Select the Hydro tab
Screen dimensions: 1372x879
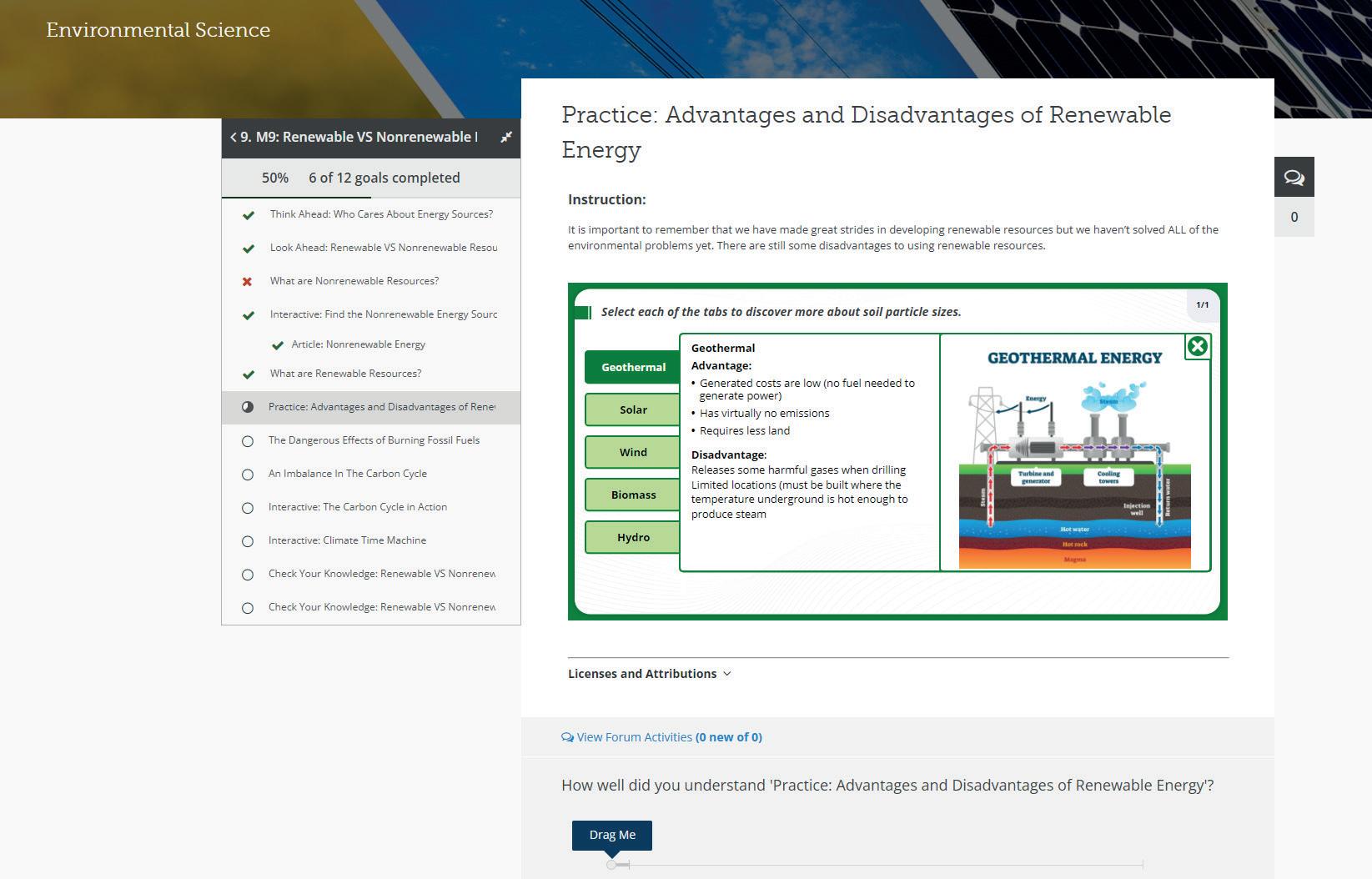[633, 537]
